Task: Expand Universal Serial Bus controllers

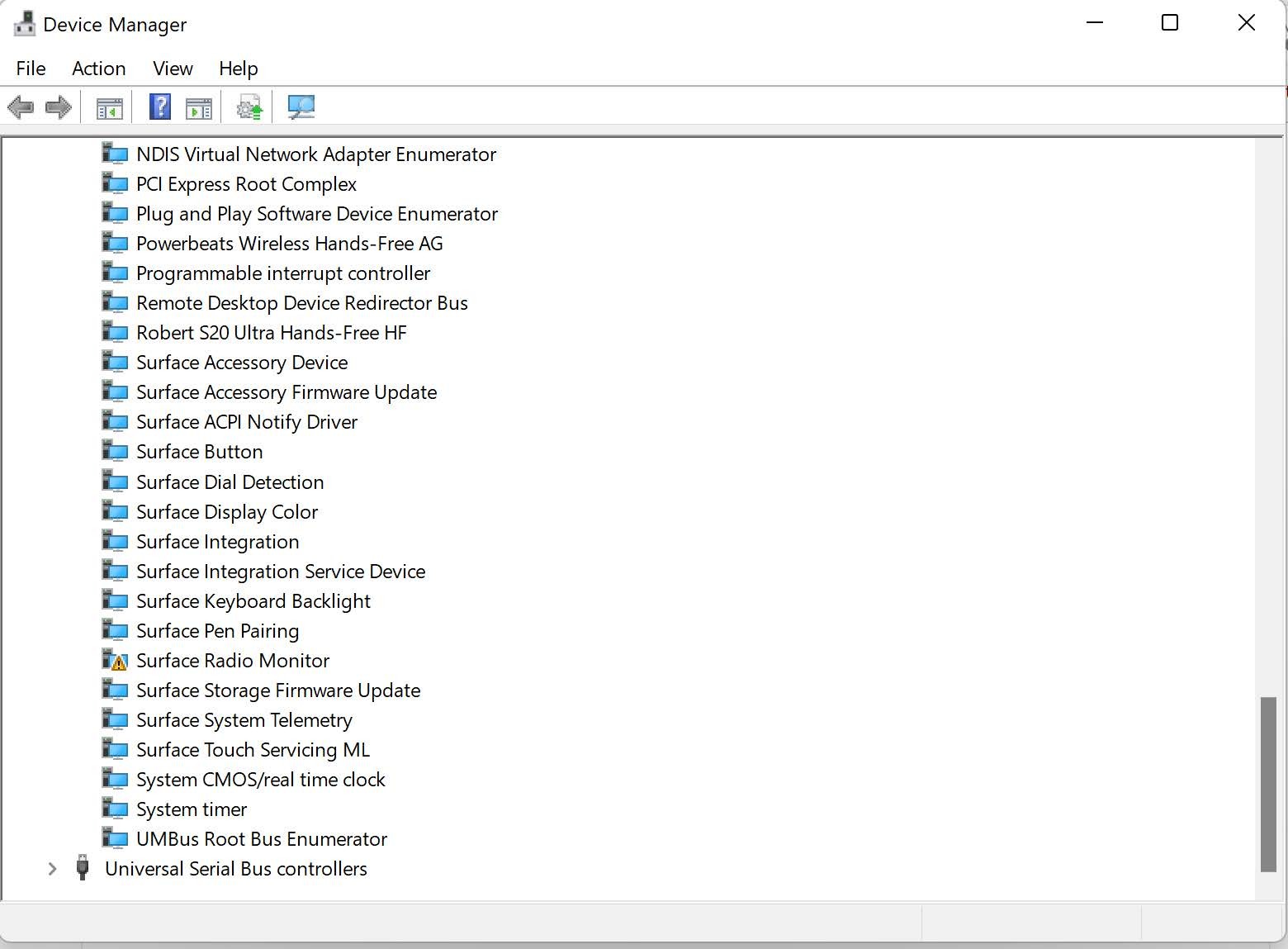Action: 52,869
